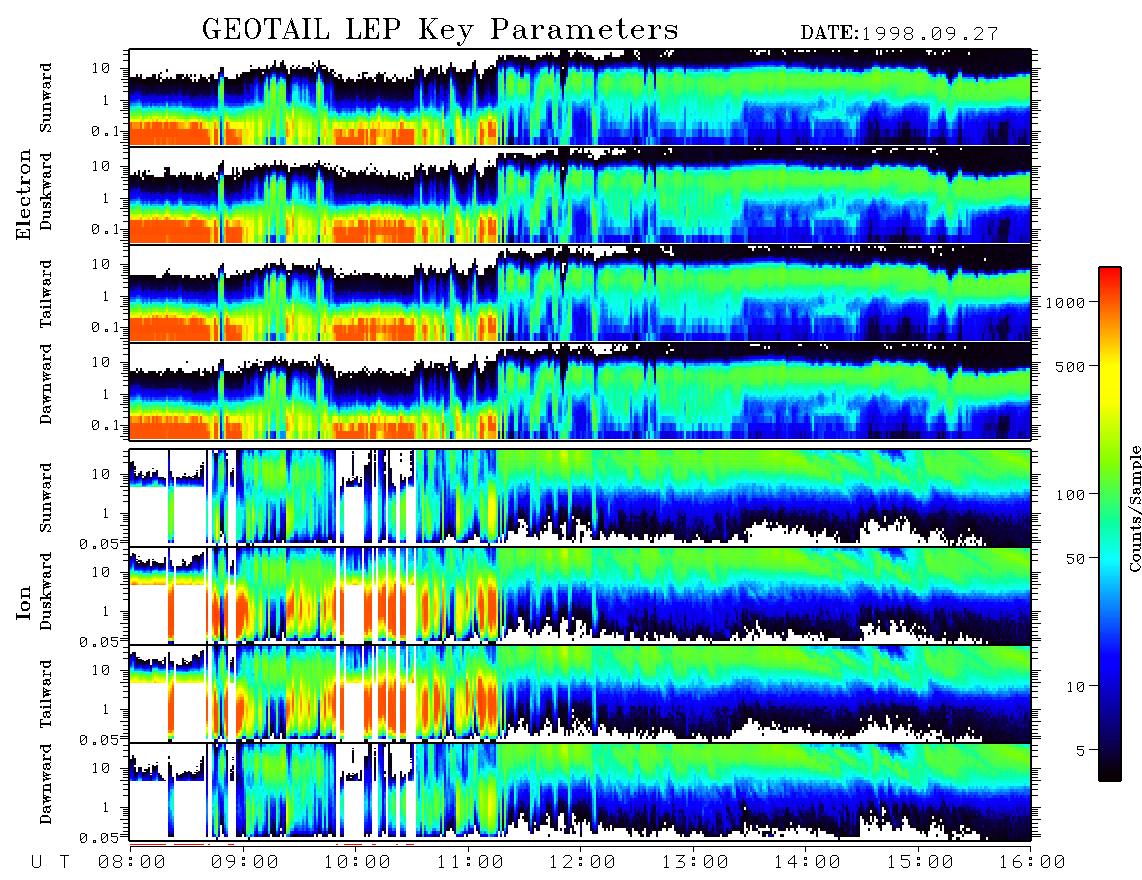This screenshot has height=880, width=1142.
Task: Click the "0.05" tick of Ion Sunward panel
Action: [x=99, y=543]
